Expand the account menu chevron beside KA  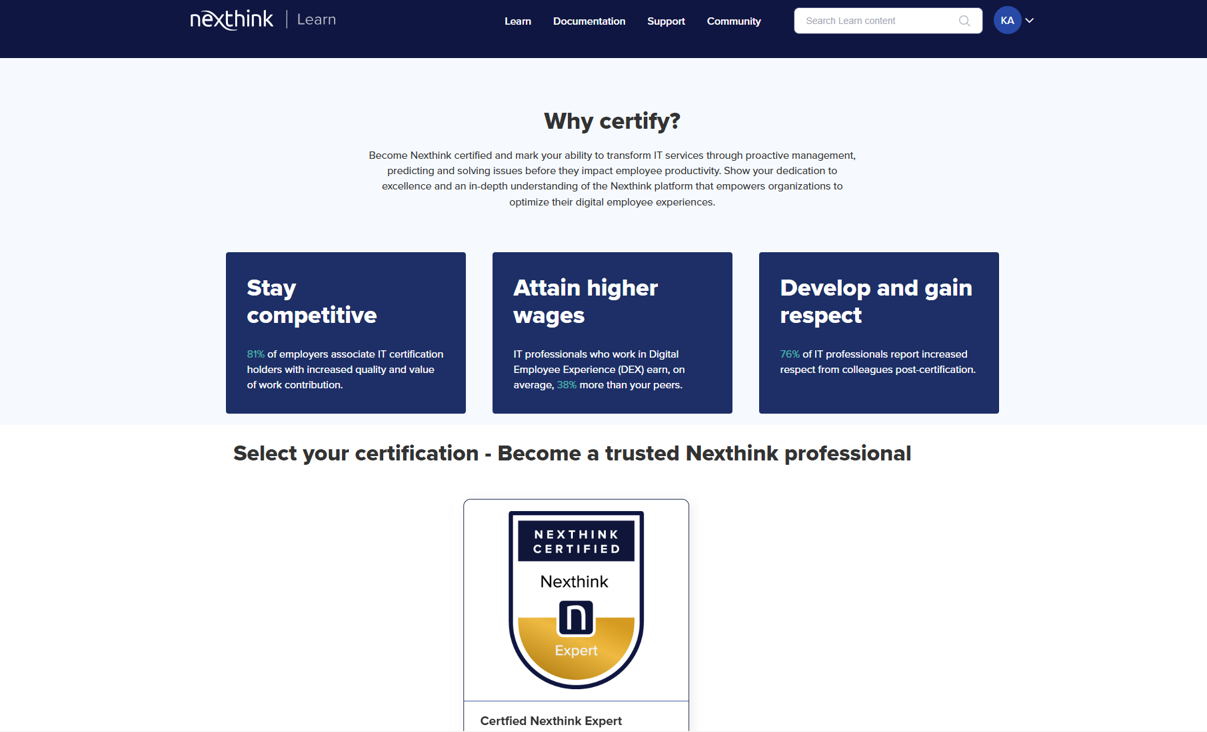point(1030,21)
